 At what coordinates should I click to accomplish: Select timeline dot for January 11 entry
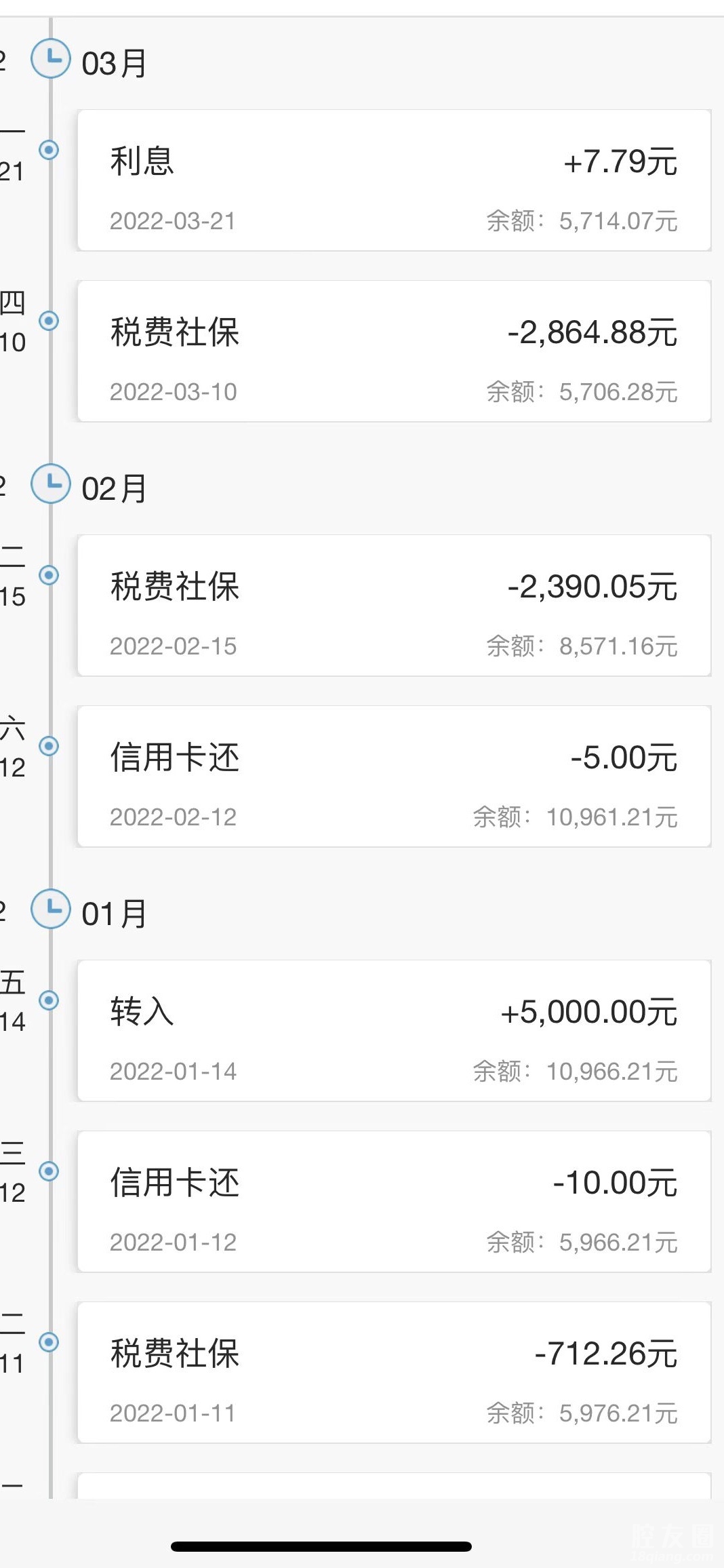pos(49,1342)
